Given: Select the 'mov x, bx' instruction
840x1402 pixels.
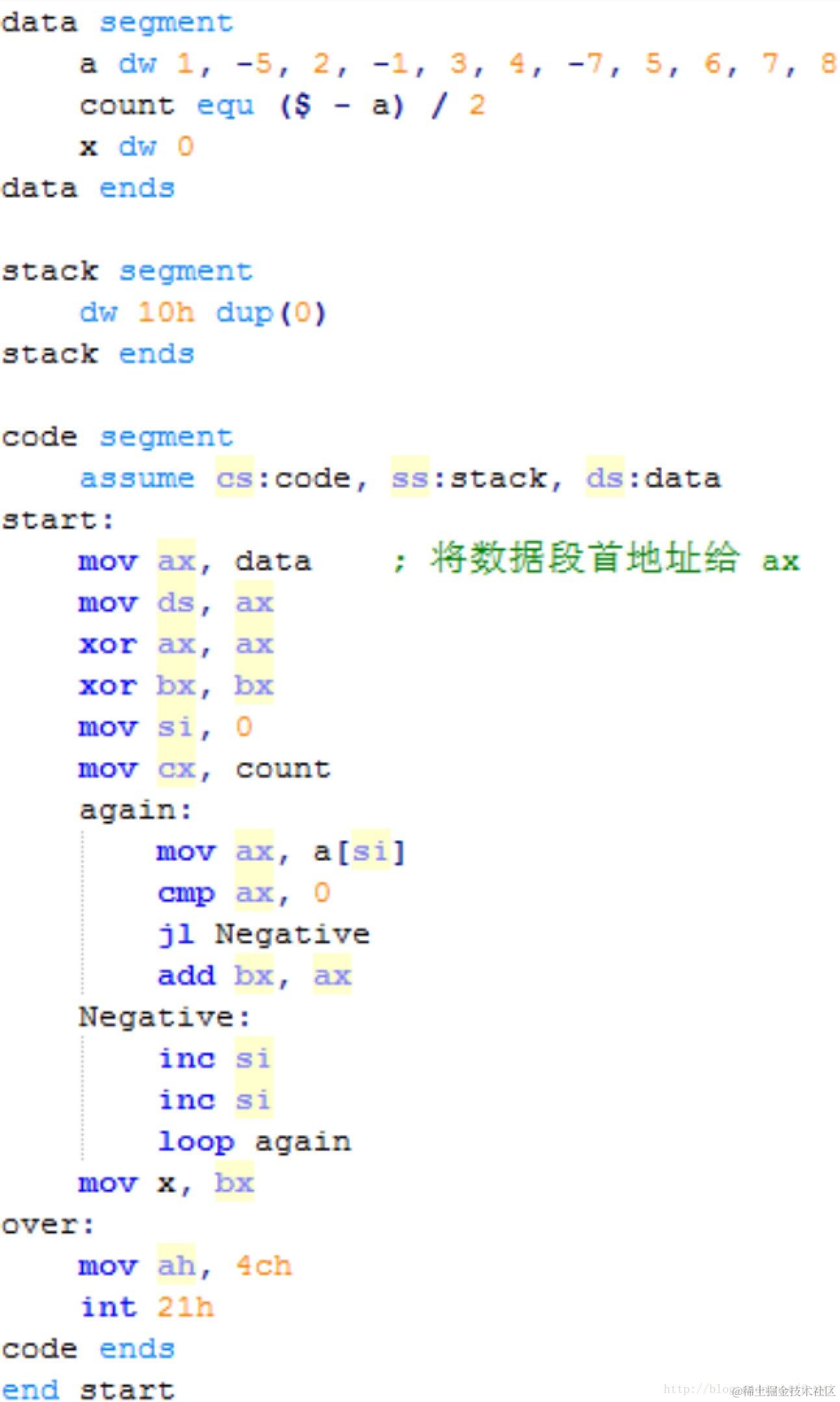Looking at the screenshot, I should pos(166,1184).
